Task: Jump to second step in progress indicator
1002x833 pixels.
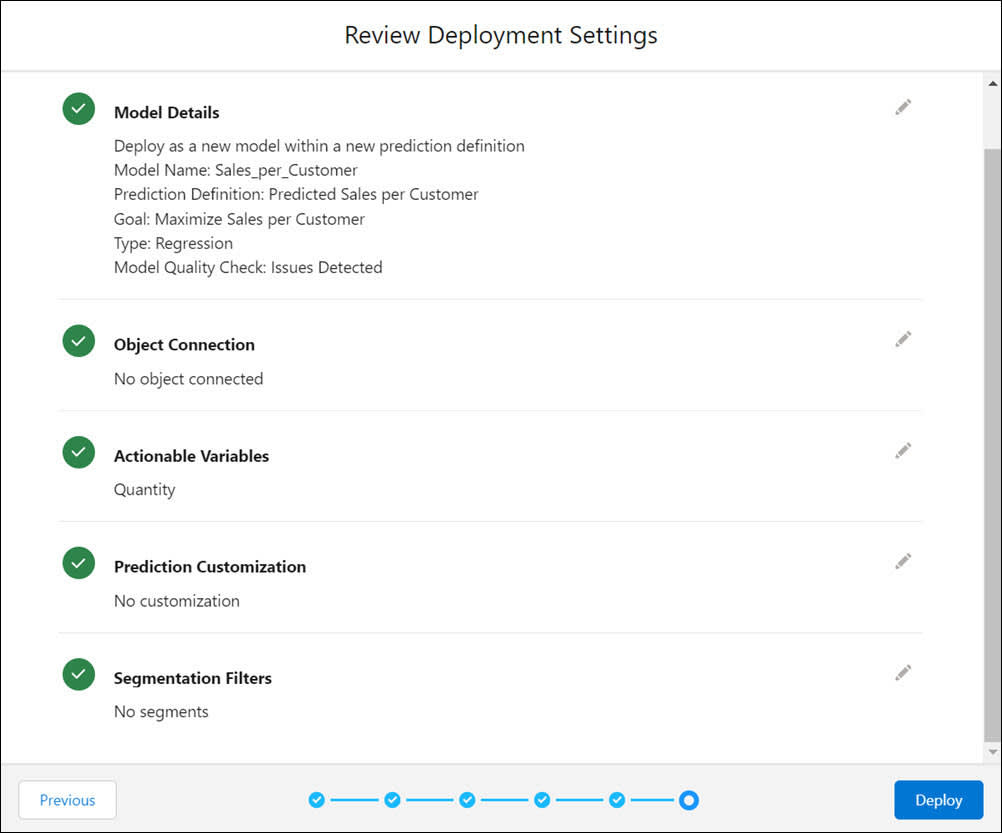Action: click(392, 800)
